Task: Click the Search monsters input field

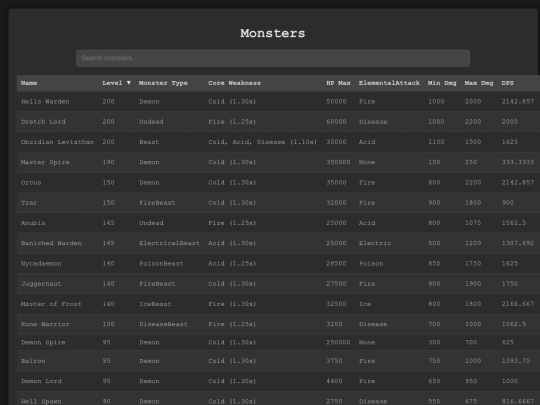Action: pyautogui.click(x=273, y=58)
